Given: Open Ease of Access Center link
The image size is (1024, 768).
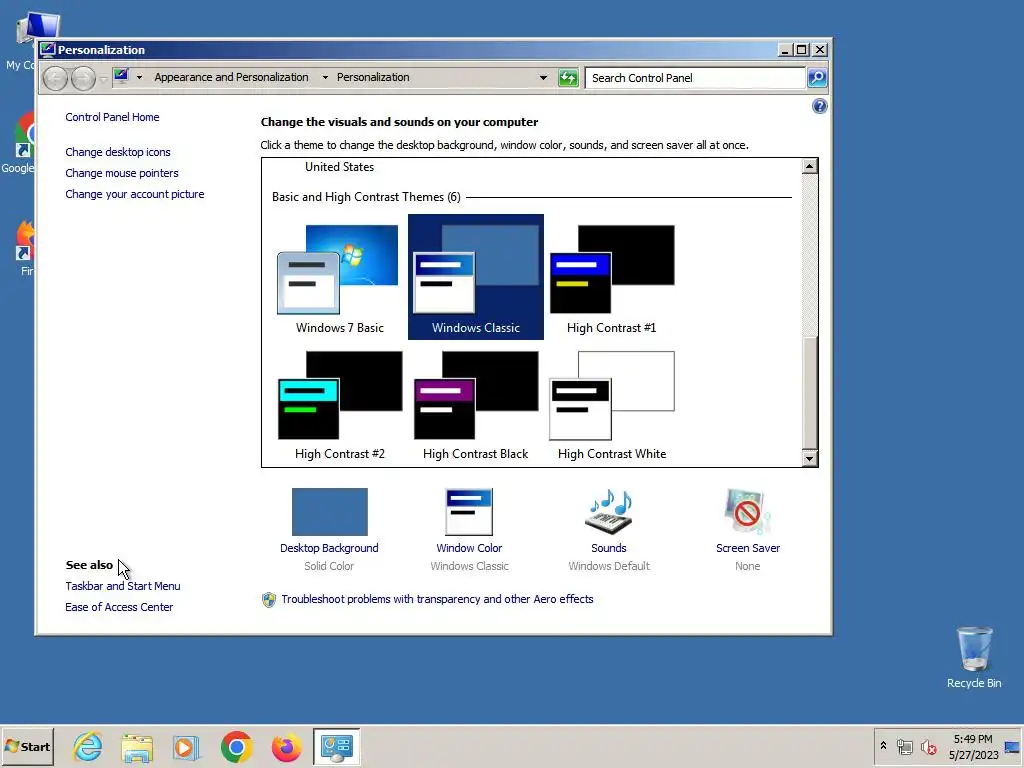Looking at the screenshot, I should pyautogui.click(x=119, y=607).
